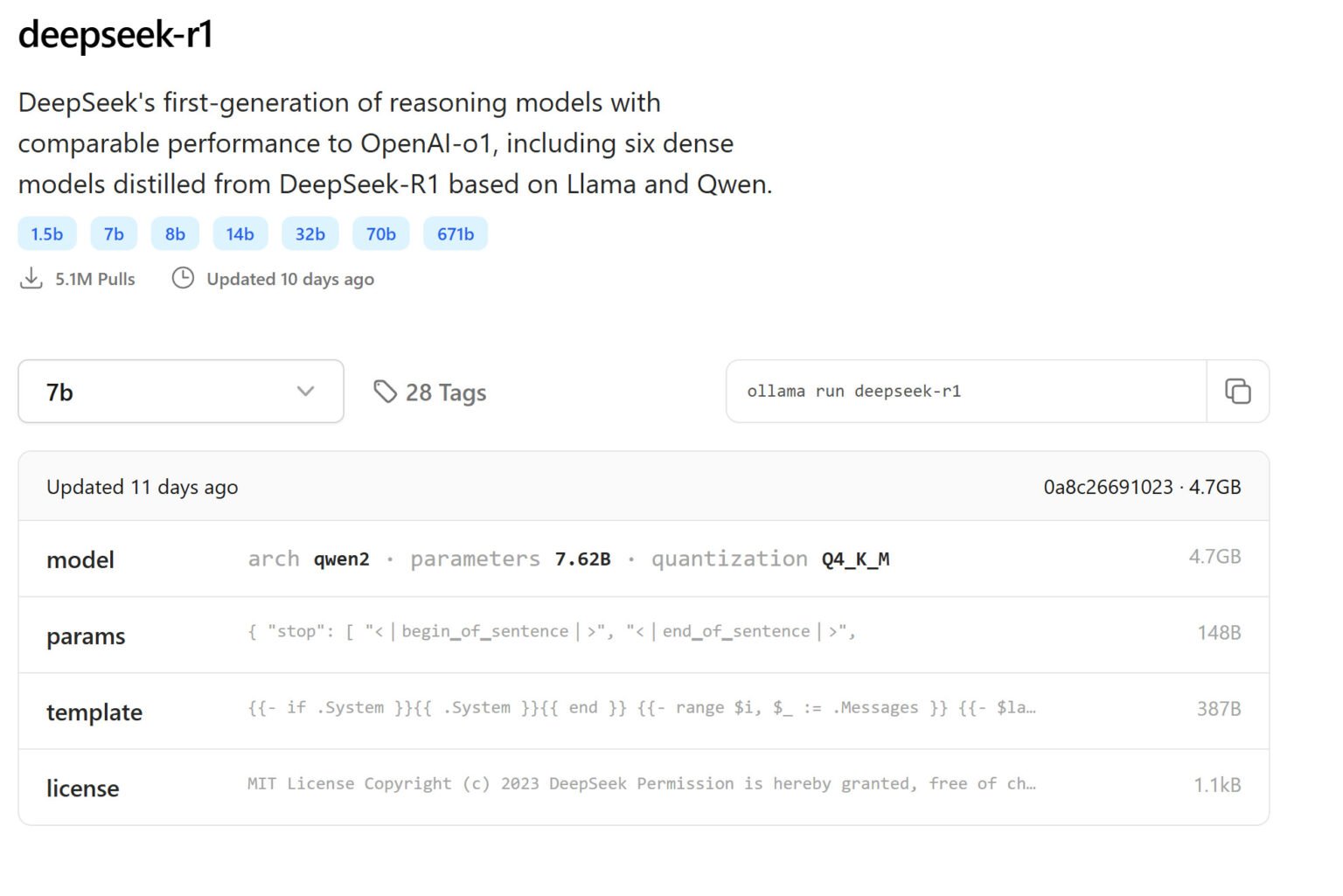Select the 70b model tag
Viewport: 1343px width, 896px height.
point(380,233)
